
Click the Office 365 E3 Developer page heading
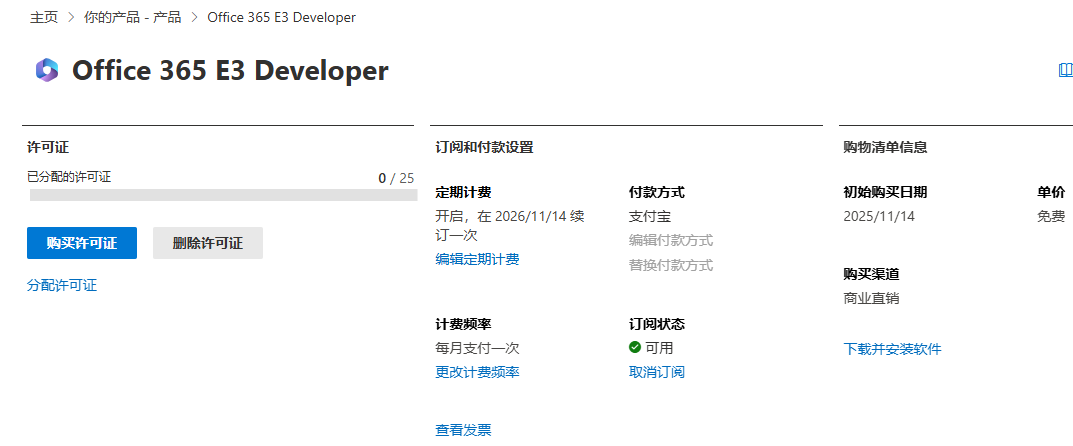[x=230, y=71]
